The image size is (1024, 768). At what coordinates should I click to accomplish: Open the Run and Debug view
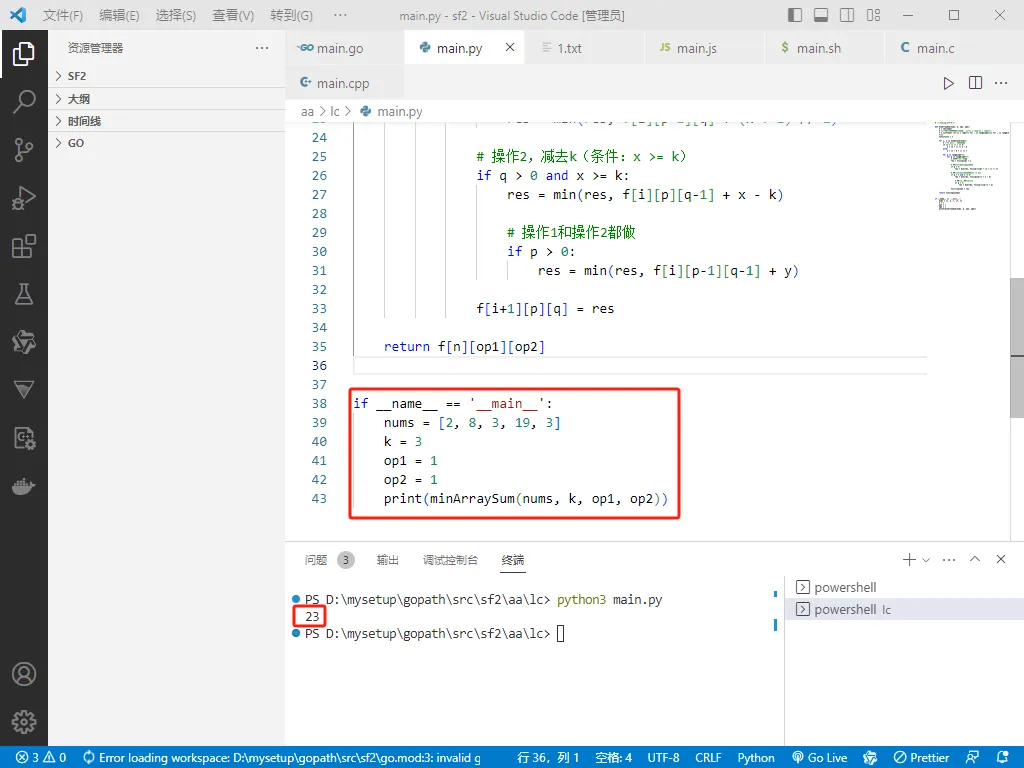click(x=24, y=198)
